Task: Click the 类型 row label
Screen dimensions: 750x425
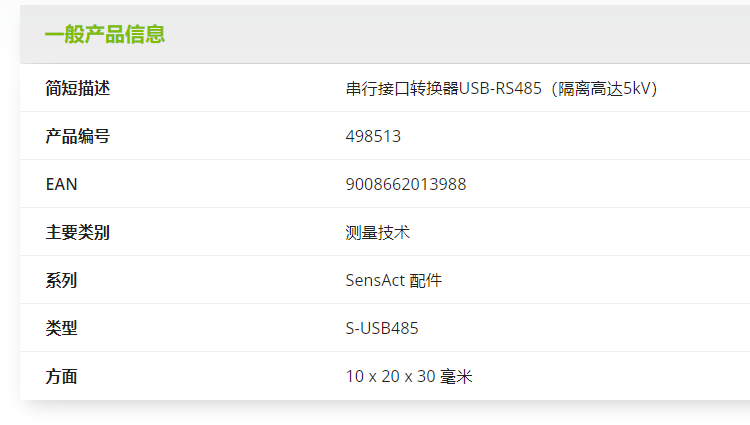Action: [x=61, y=328]
